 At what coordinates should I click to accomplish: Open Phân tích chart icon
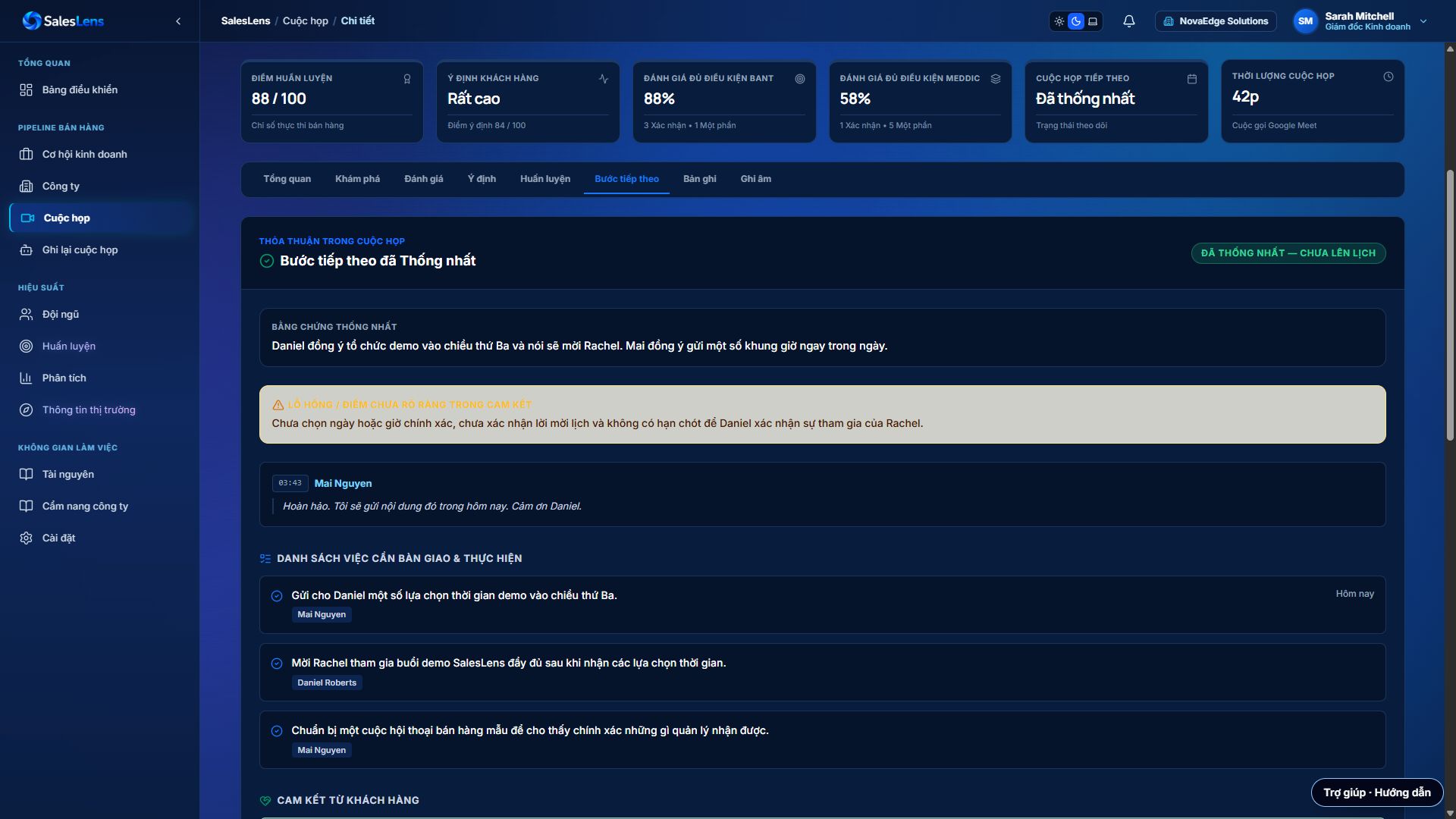click(26, 378)
